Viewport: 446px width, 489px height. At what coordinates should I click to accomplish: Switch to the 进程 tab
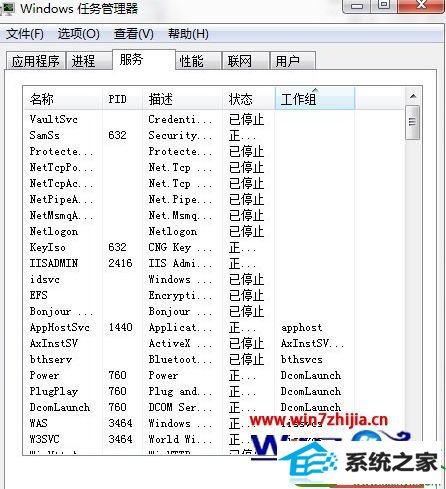coord(89,61)
